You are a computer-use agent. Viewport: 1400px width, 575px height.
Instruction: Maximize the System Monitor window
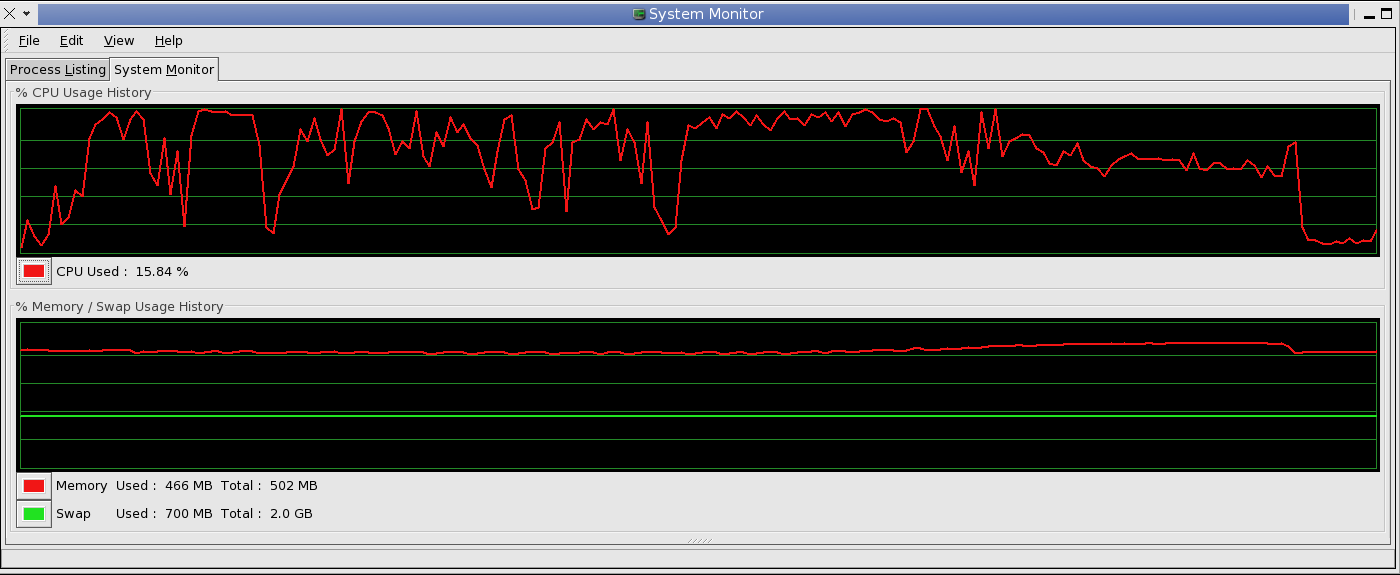pyautogui.click(x=1386, y=14)
